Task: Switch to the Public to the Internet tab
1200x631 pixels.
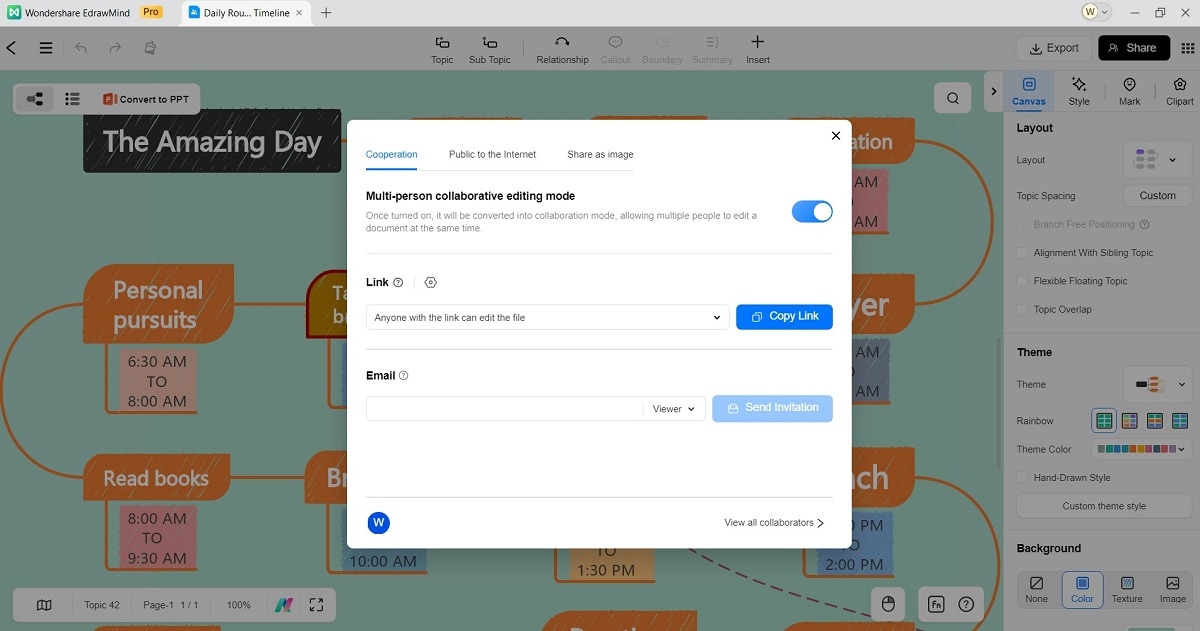Action: [492, 154]
